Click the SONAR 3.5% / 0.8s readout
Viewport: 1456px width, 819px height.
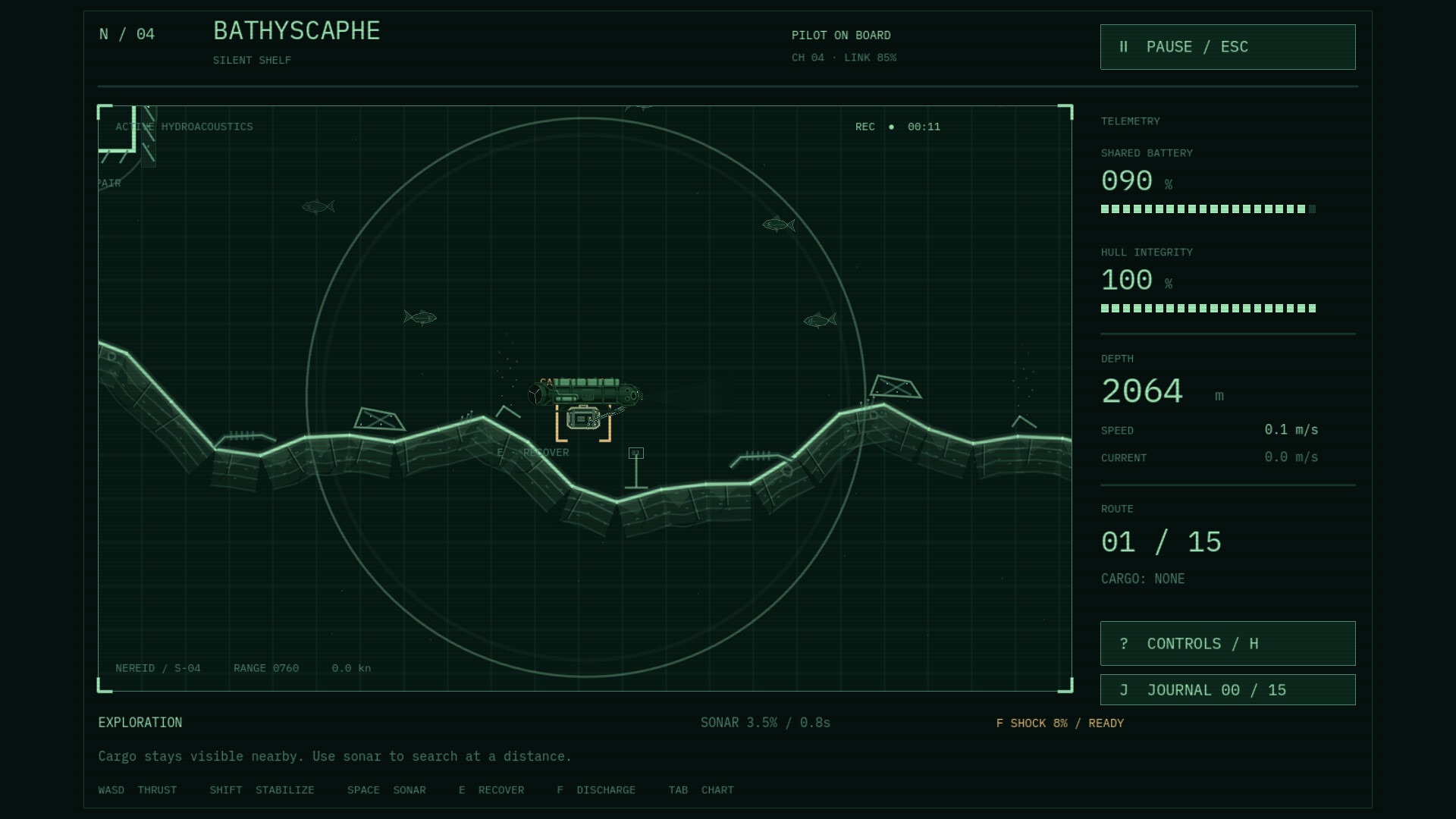(x=765, y=723)
